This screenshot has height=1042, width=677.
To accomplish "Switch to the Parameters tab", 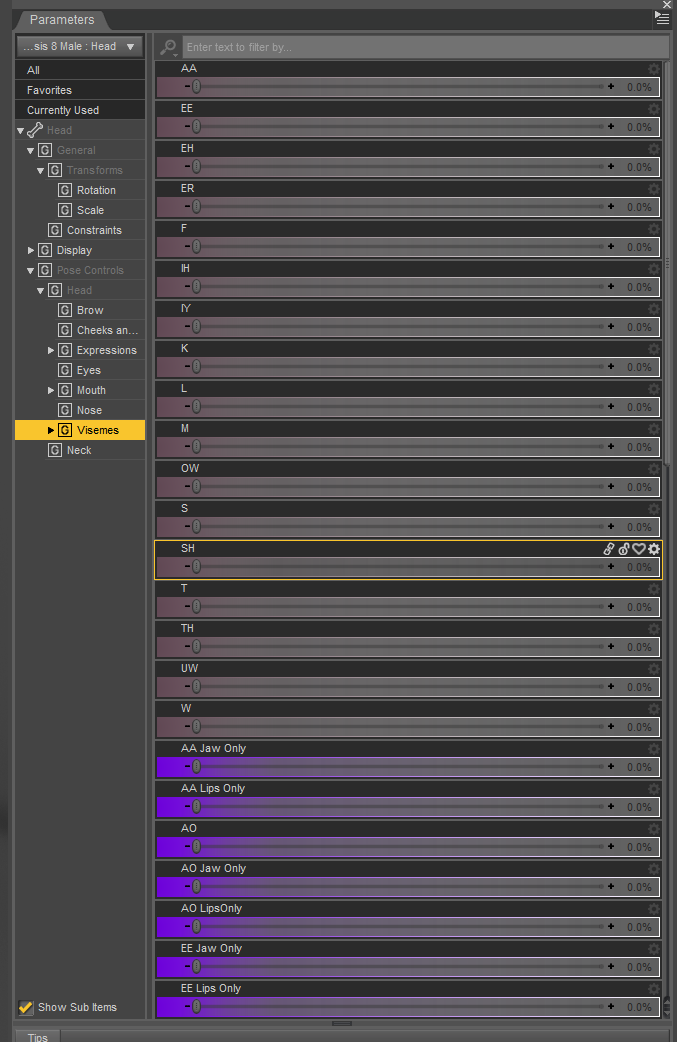I will click(x=62, y=19).
